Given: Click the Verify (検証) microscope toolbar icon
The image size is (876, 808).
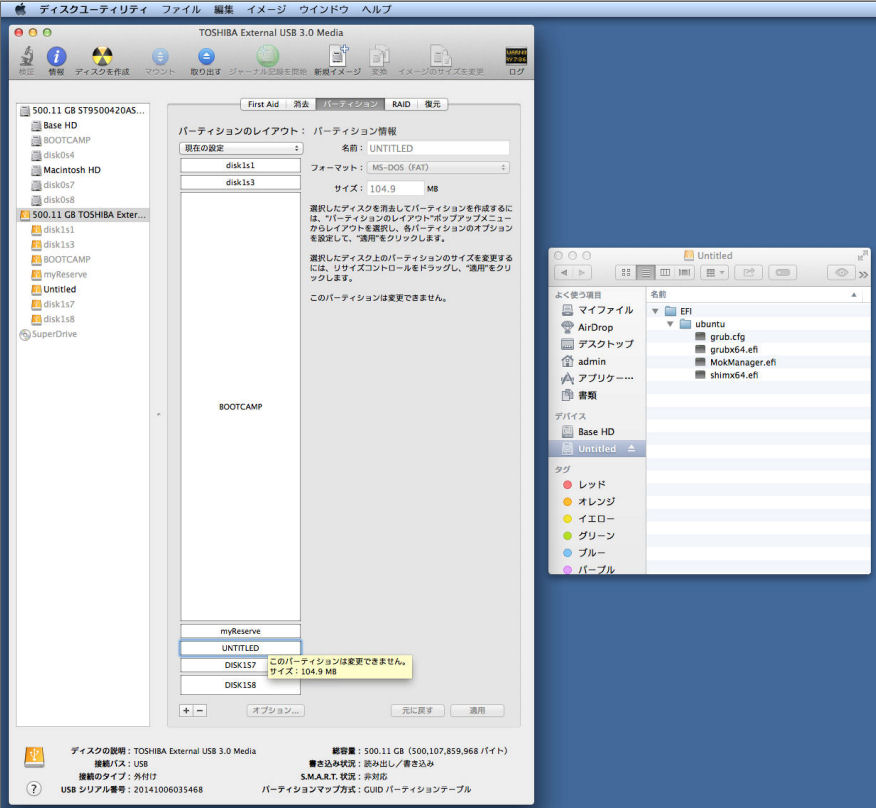Looking at the screenshot, I should pos(26,57).
